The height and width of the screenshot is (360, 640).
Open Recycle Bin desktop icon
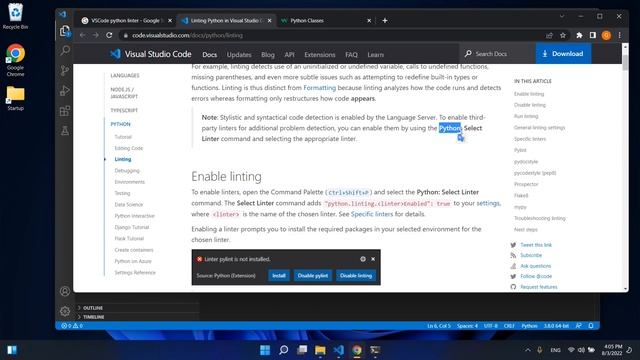[16, 16]
